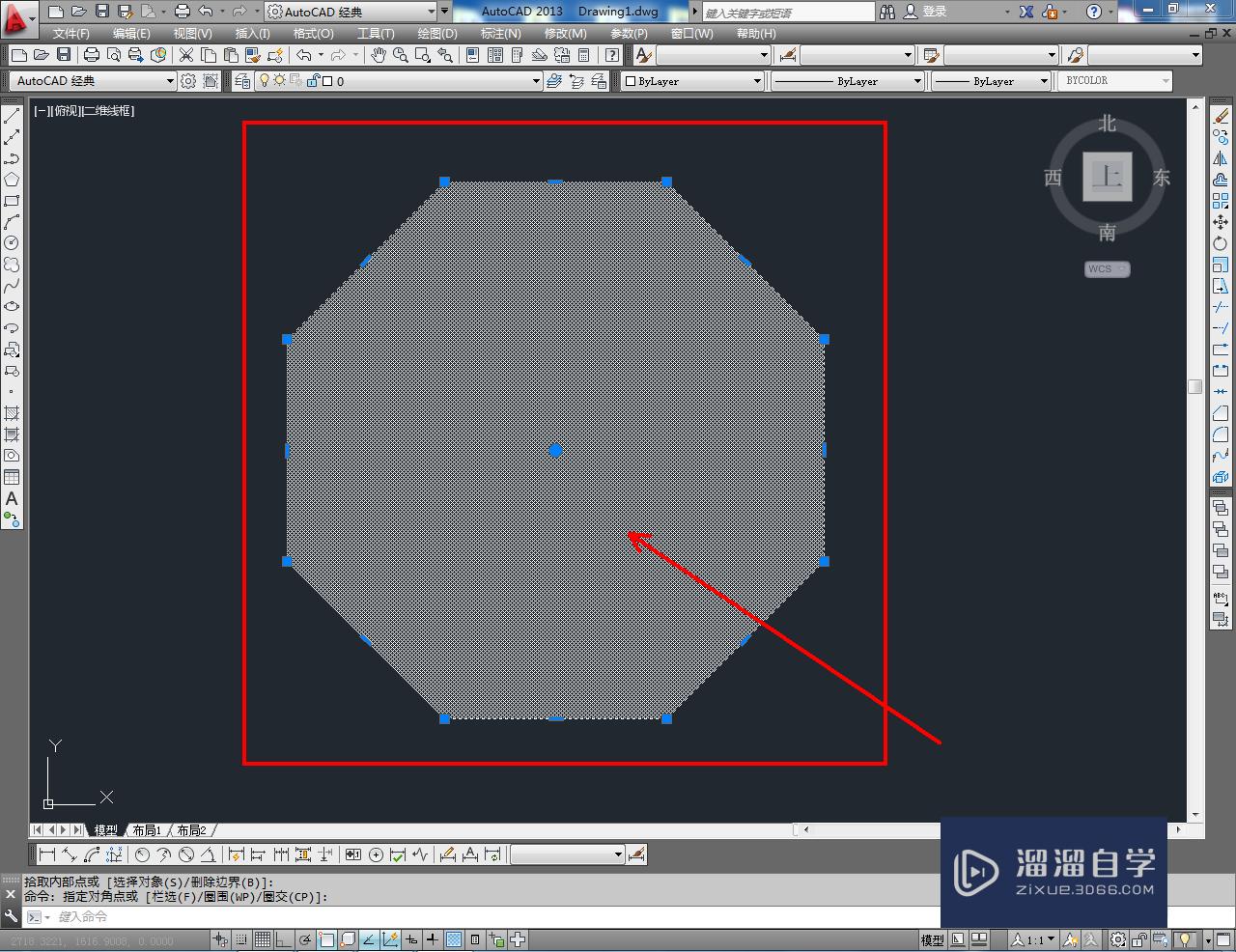
Task: Click the WCS coordinate system button
Action: point(1107,269)
